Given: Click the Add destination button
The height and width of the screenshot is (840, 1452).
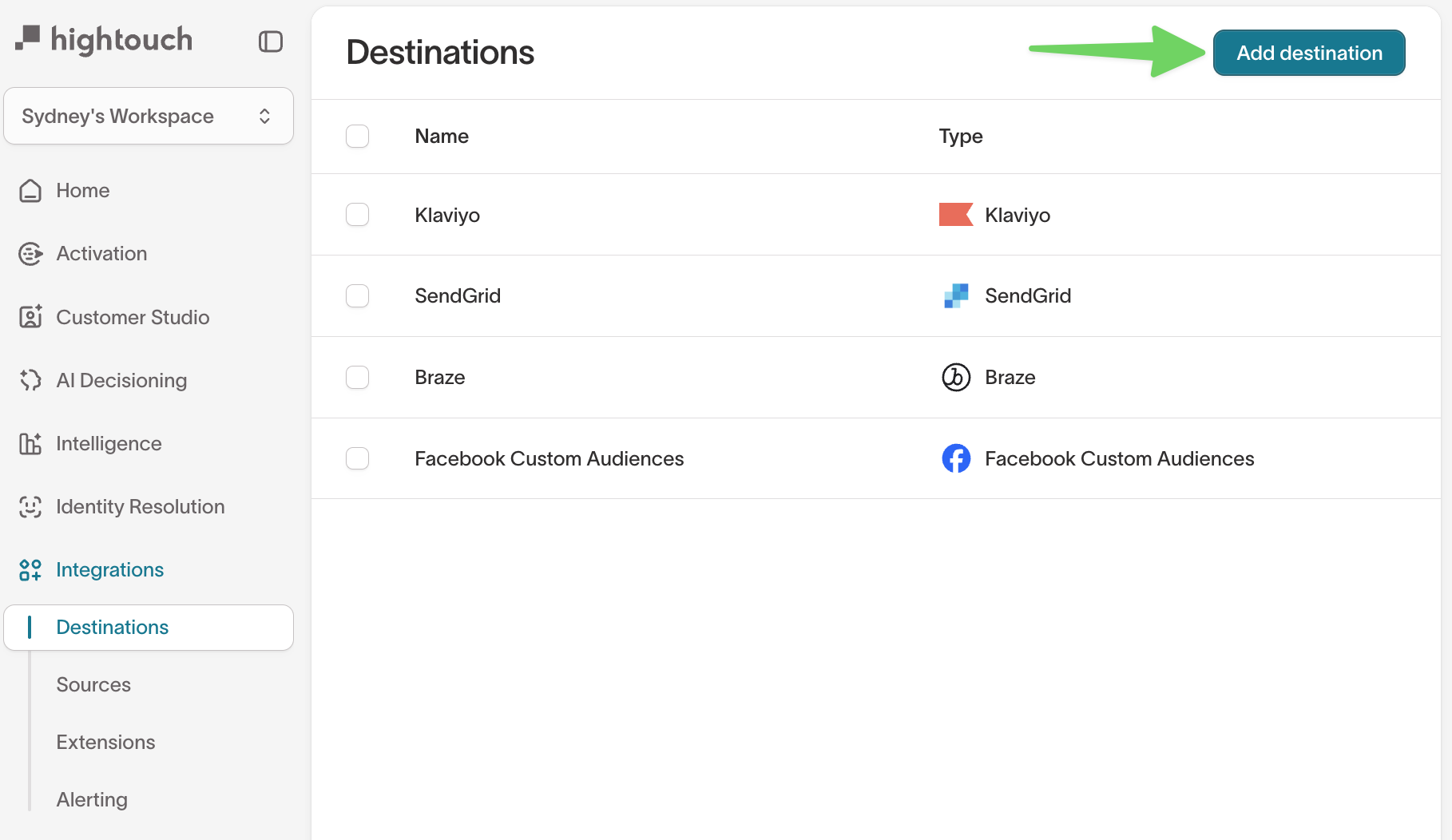Looking at the screenshot, I should 1308,53.
